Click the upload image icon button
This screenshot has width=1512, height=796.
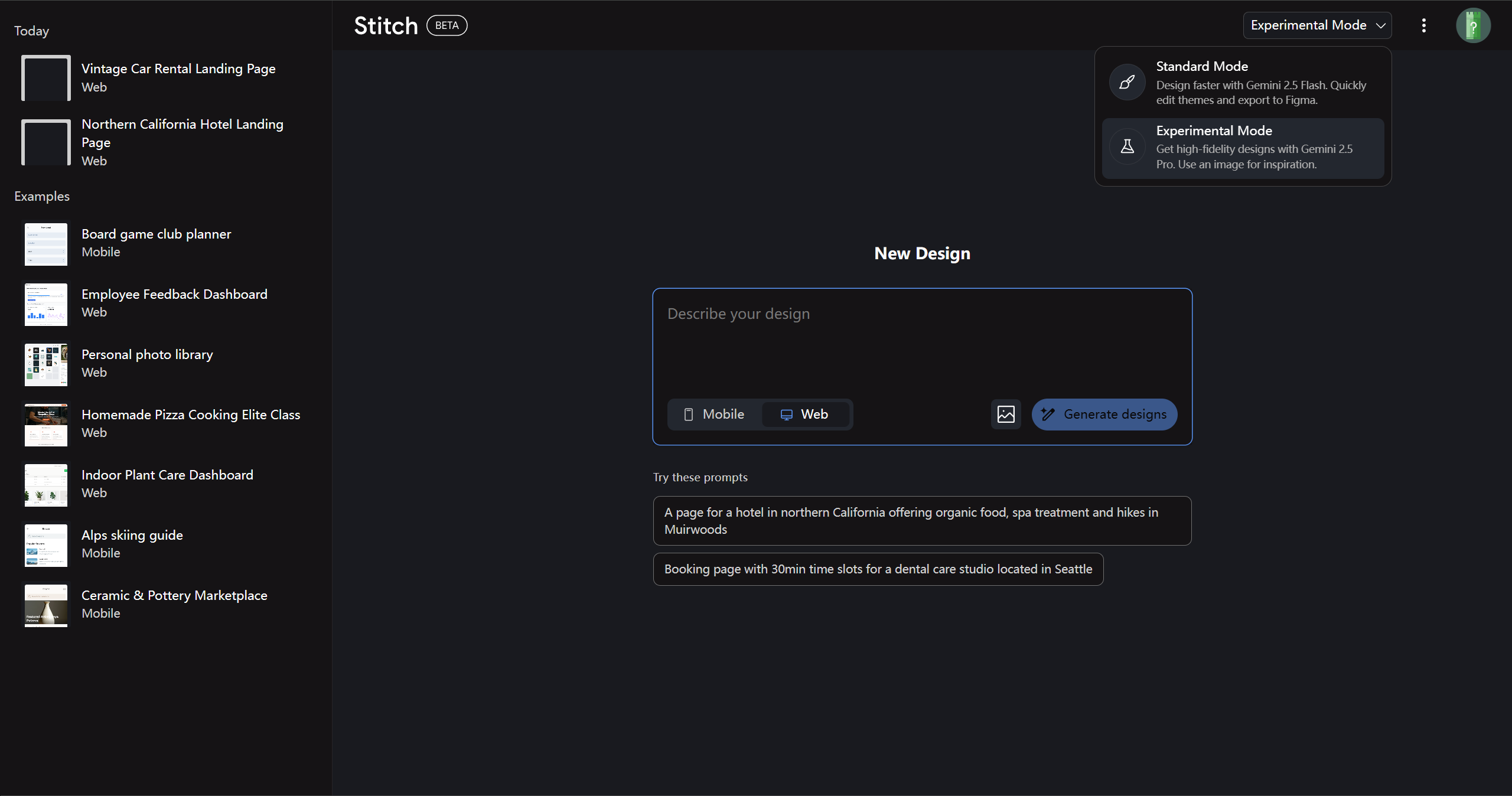(1006, 414)
